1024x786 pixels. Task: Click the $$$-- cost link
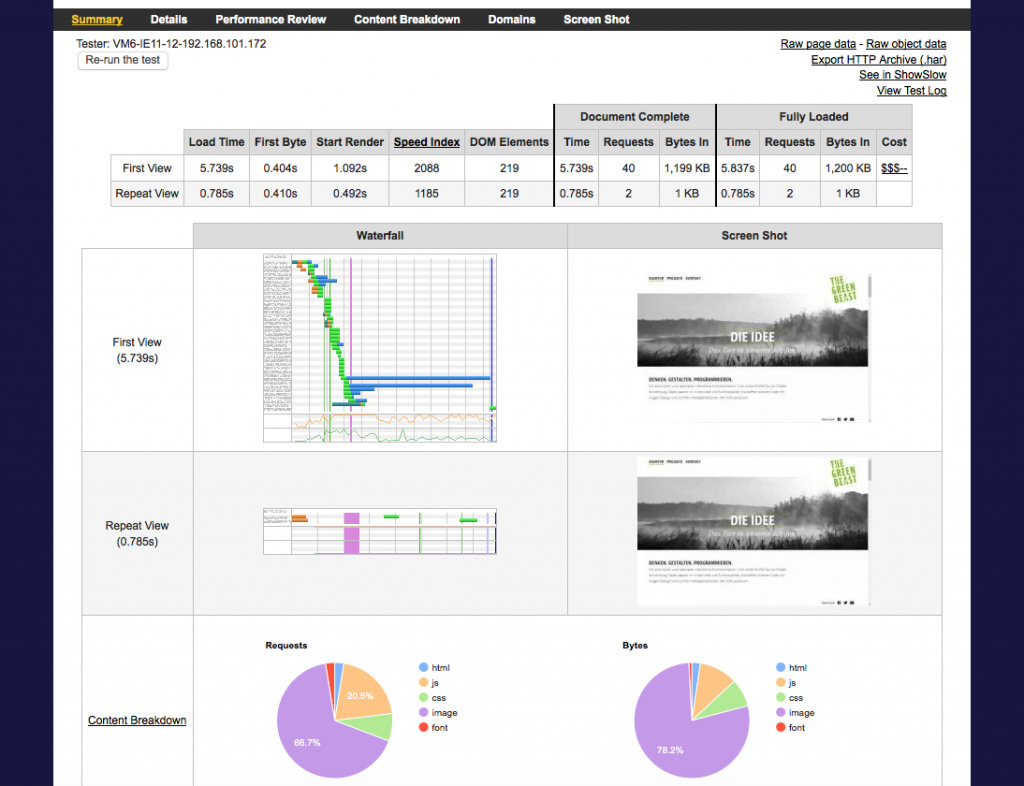click(x=894, y=168)
